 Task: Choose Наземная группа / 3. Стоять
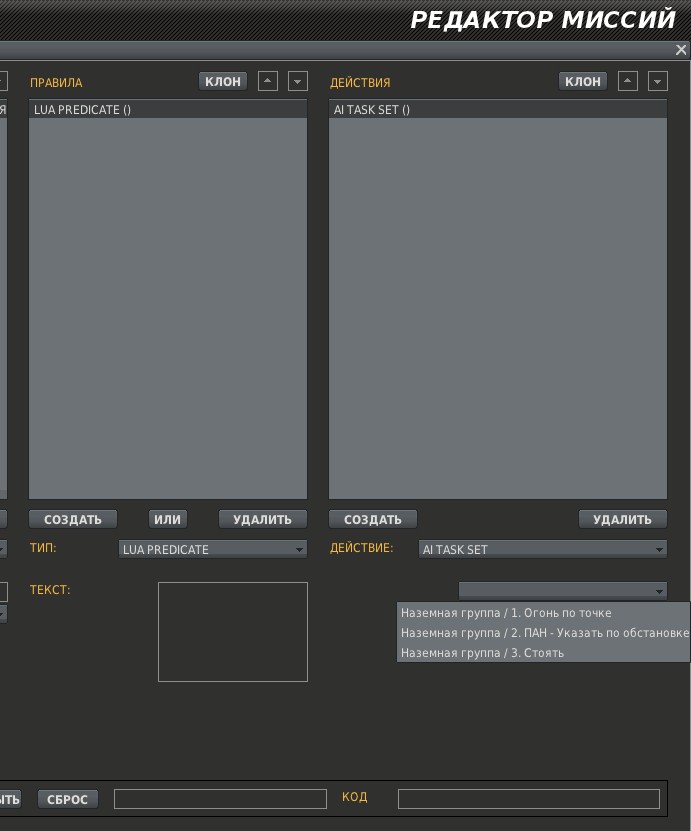pos(544,653)
